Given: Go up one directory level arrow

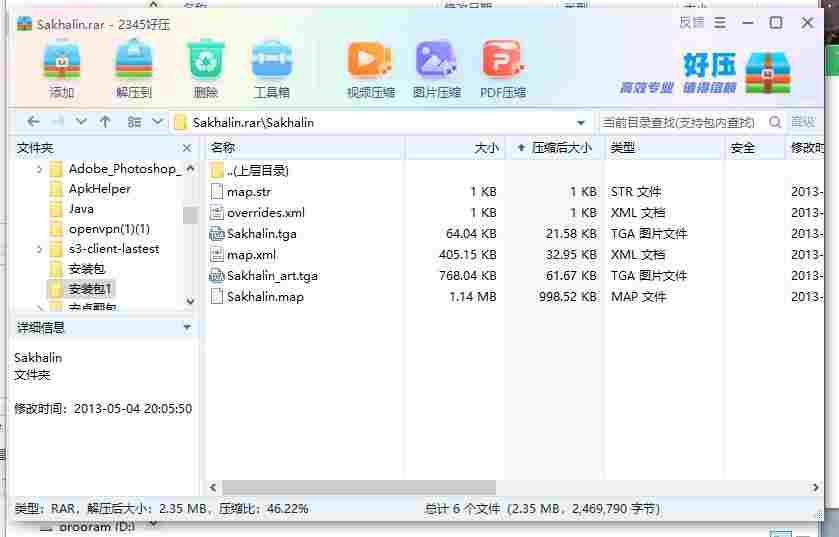Looking at the screenshot, I should [105, 122].
